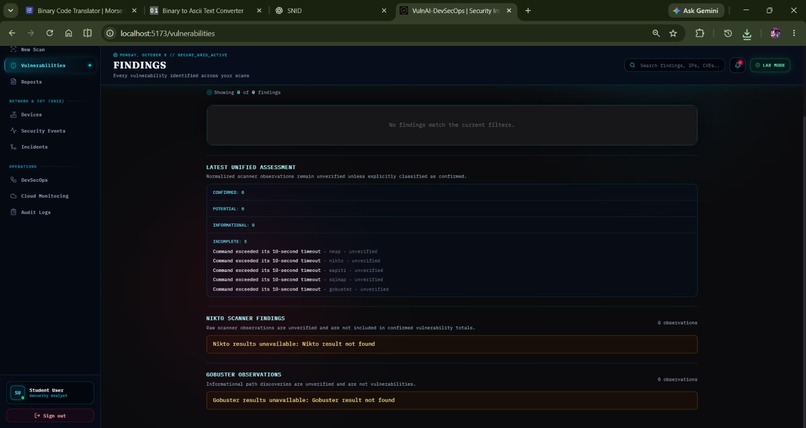Open browser Downloads
Image resolution: width=806 pixels, height=428 pixels.
tap(747, 34)
